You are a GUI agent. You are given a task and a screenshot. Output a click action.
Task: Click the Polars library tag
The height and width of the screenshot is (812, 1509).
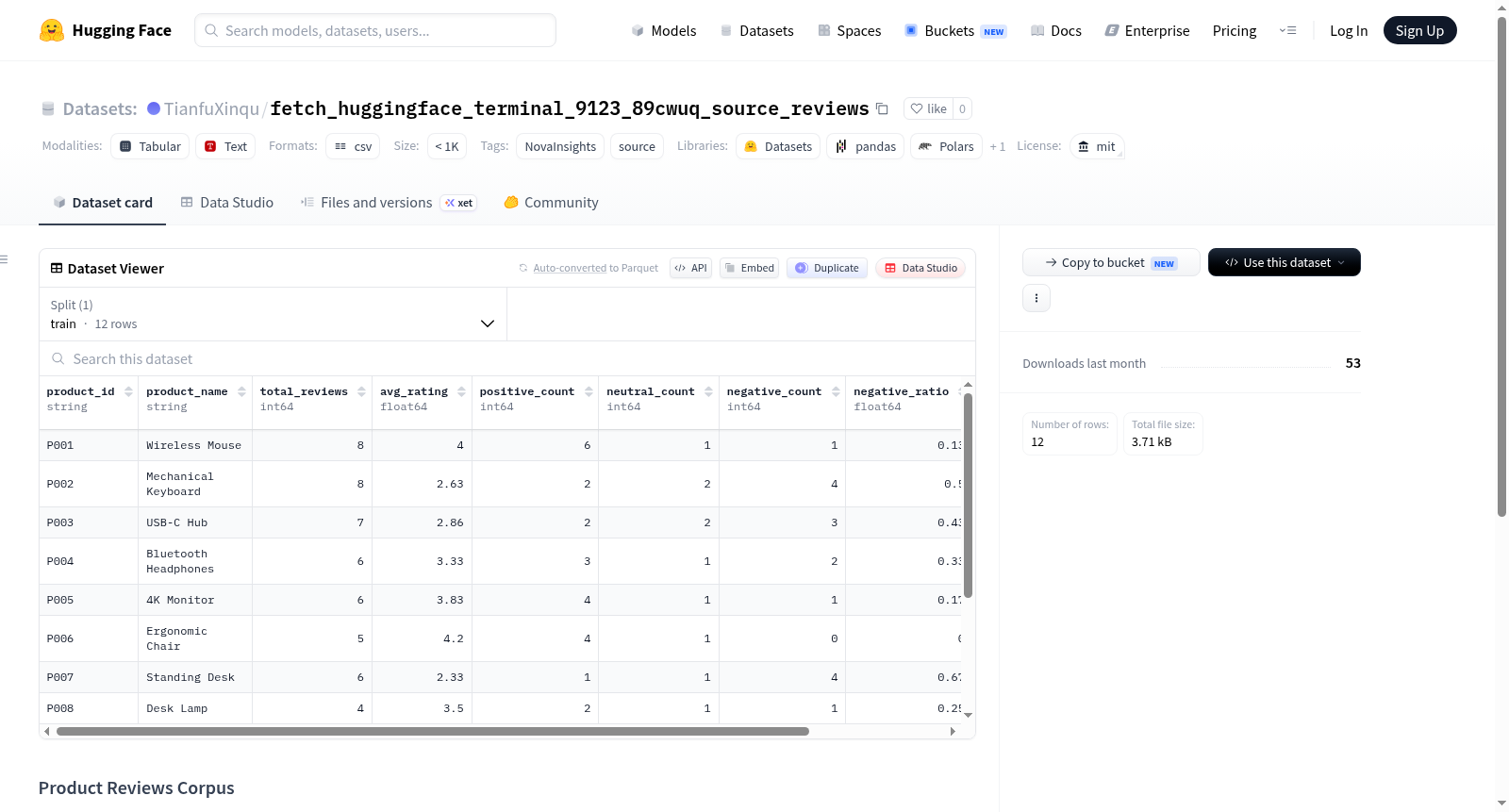[x=946, y=146]
